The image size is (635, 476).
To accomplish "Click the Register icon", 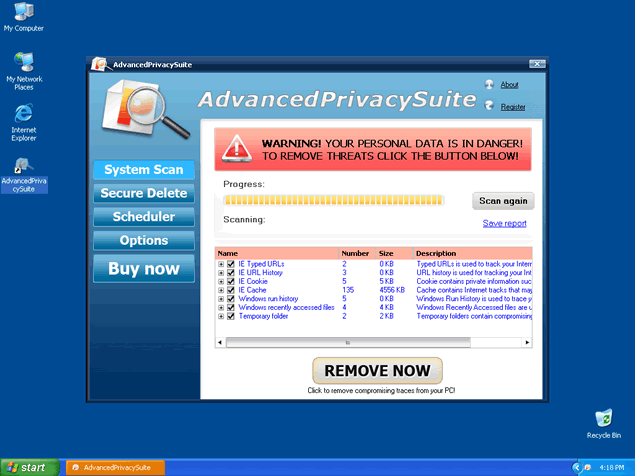I will pos(490,106).
